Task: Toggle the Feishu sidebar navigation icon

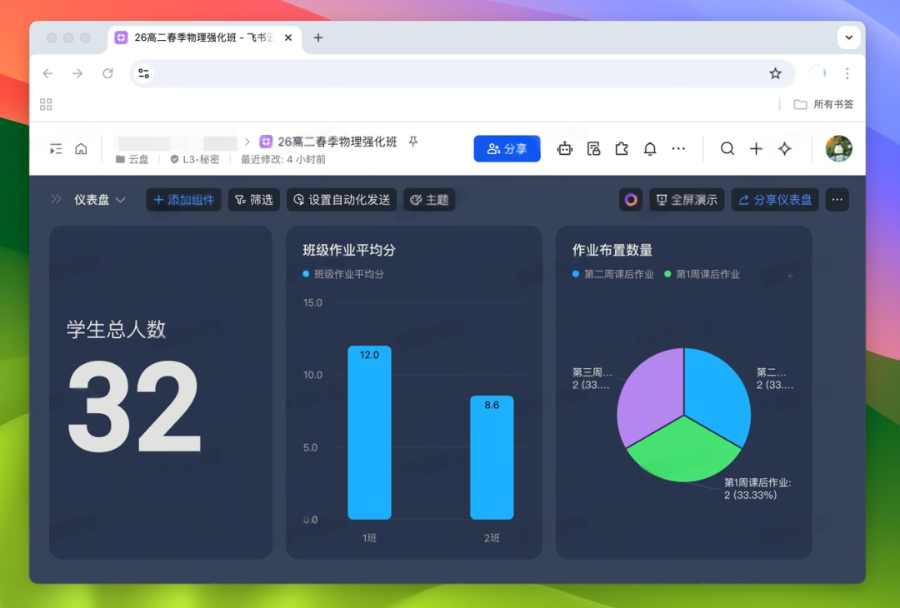Action: pyautogui.click(x=56, y=149)
